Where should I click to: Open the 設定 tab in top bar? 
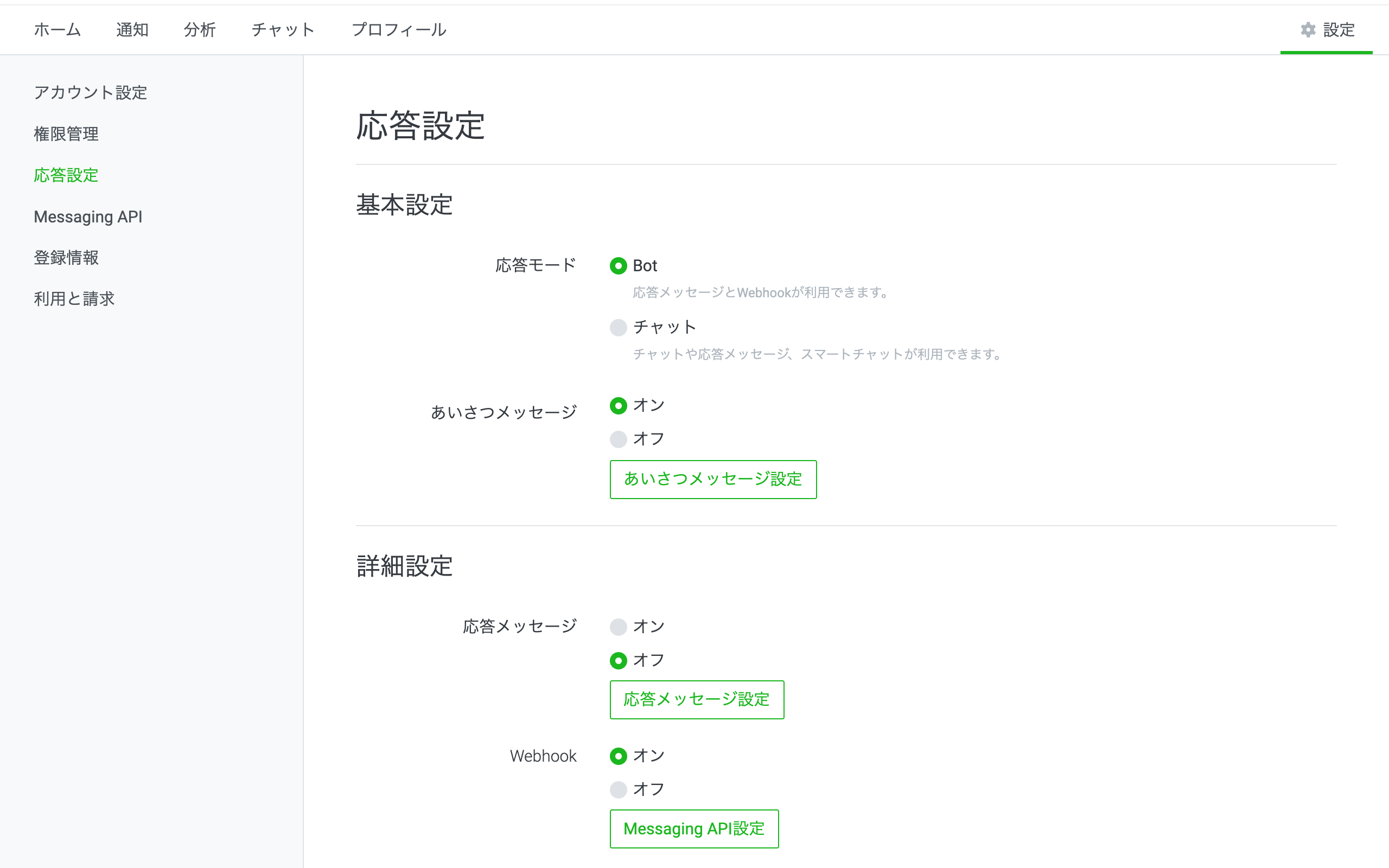(1327, 30)
